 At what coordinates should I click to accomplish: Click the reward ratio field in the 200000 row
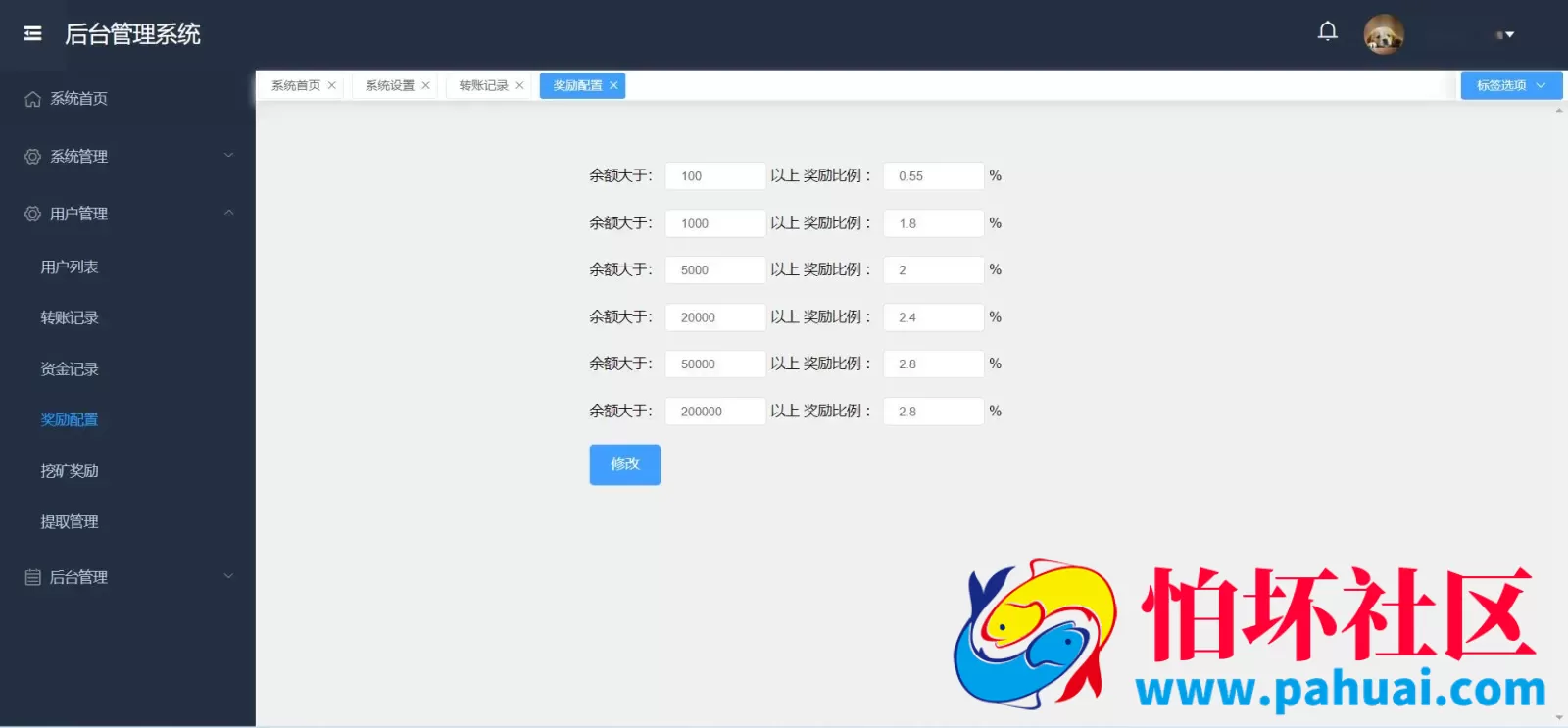click(x=933, y=412)
